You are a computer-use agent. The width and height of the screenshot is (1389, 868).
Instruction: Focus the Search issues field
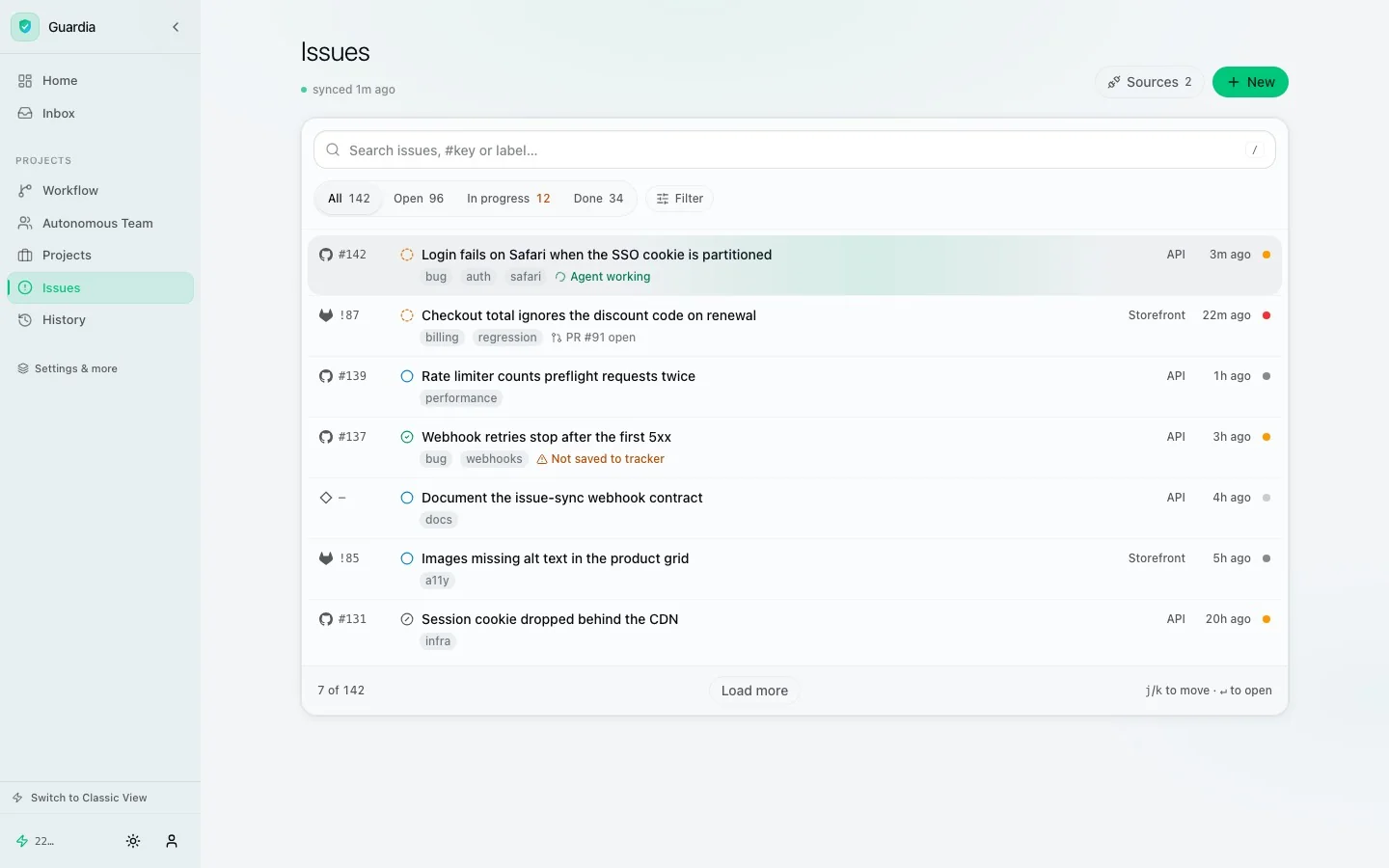(795, 150)
